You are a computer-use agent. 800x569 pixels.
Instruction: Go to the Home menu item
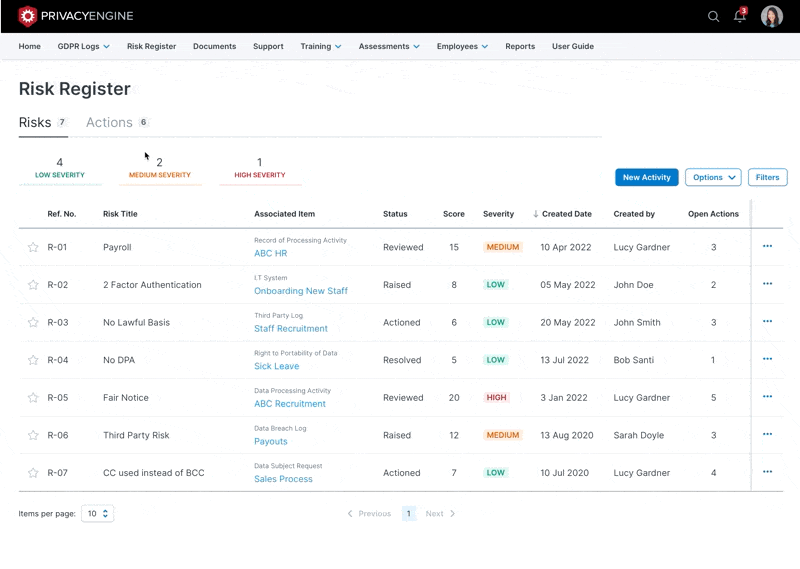tap(30, 46)
